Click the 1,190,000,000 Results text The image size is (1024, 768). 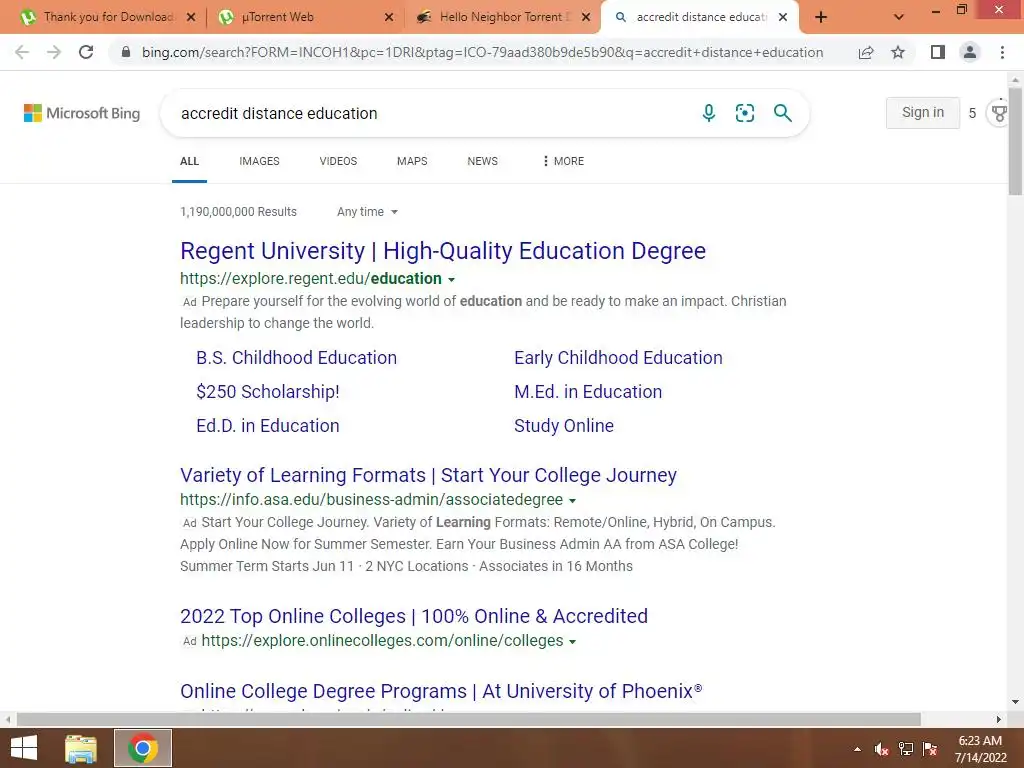click(238, 212)
